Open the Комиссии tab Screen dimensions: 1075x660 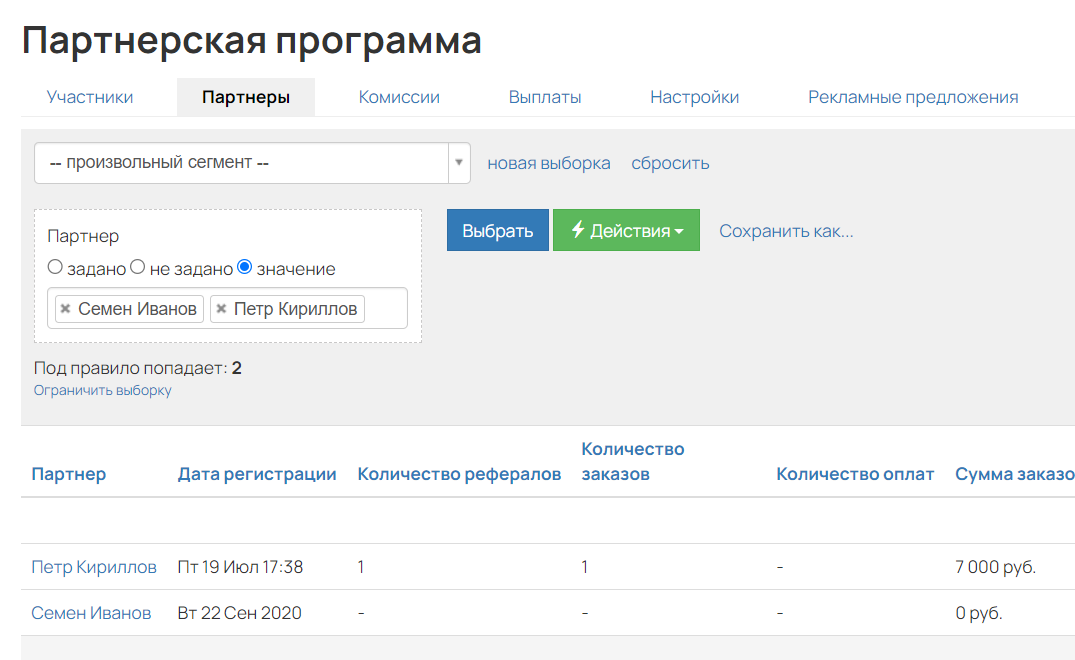[x=399, y=97]
